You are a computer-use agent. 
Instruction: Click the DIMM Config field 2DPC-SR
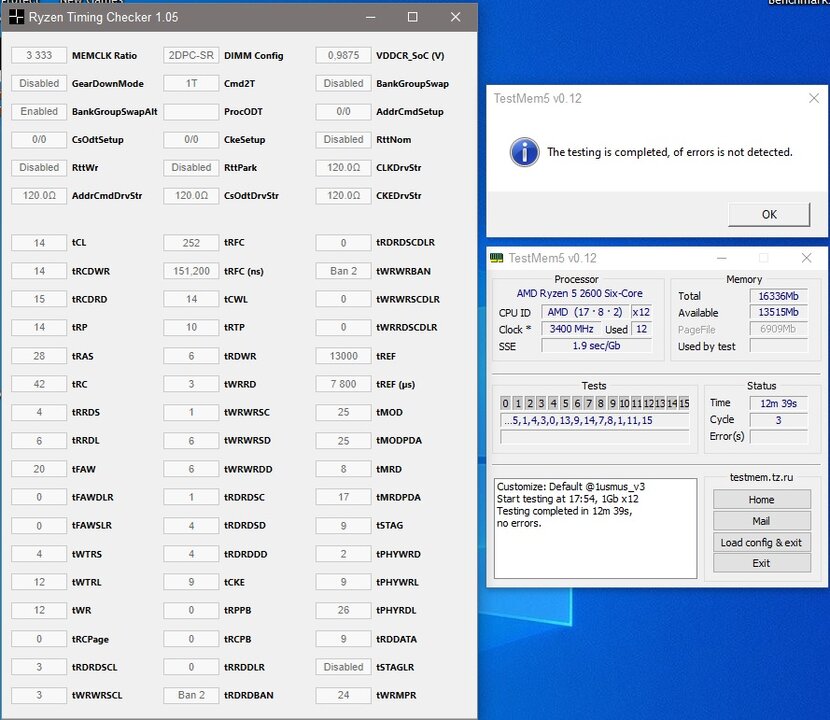tap(191, 56)
